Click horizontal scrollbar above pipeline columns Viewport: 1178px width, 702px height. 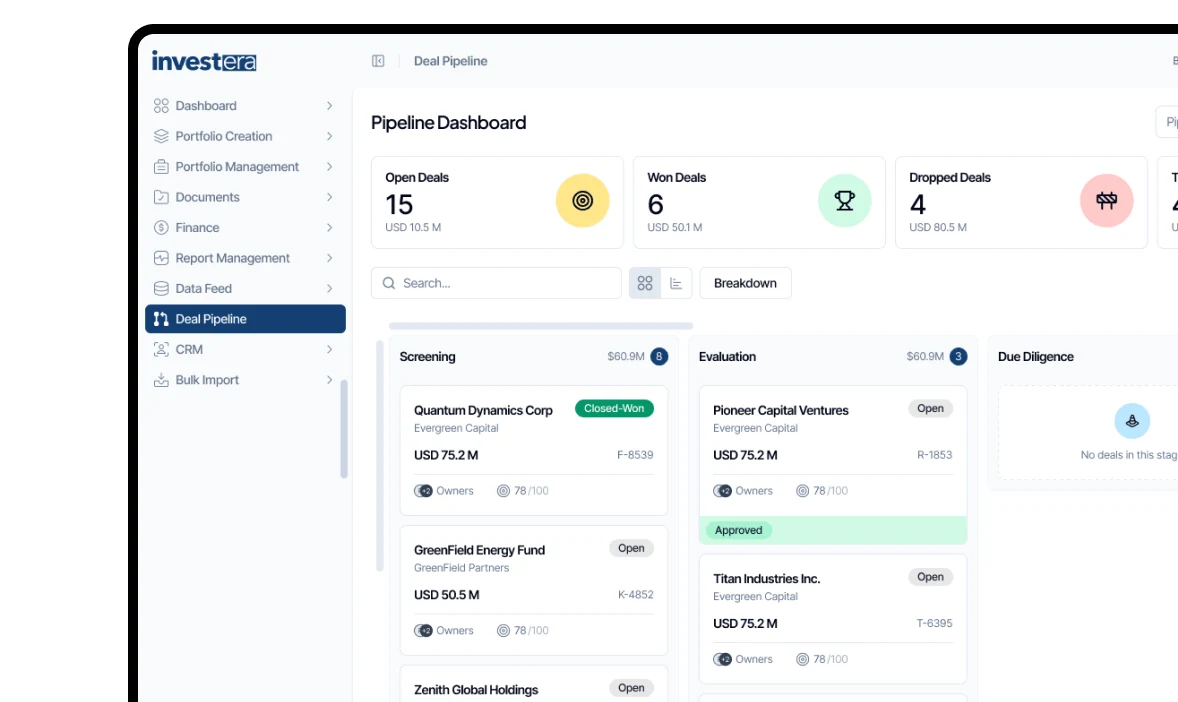point(541,326)
